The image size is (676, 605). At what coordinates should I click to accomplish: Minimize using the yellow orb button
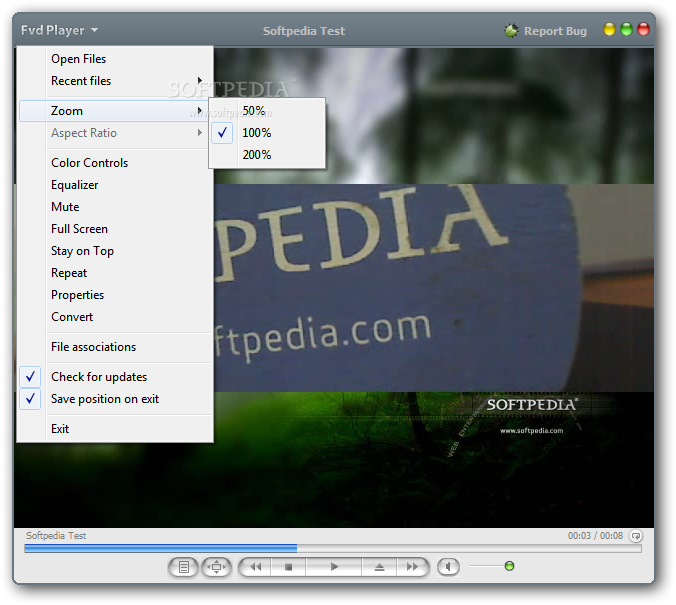point(609,29)
